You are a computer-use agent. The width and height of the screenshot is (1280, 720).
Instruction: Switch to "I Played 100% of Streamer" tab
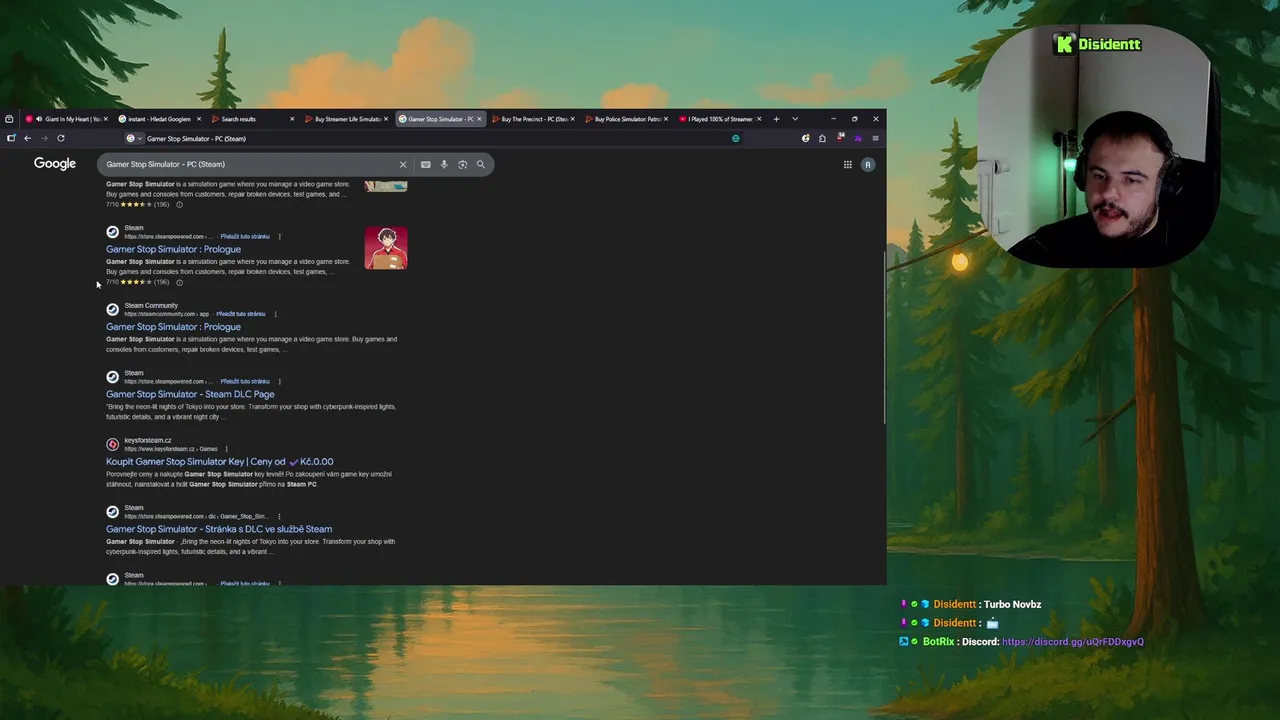pos(718,119)
